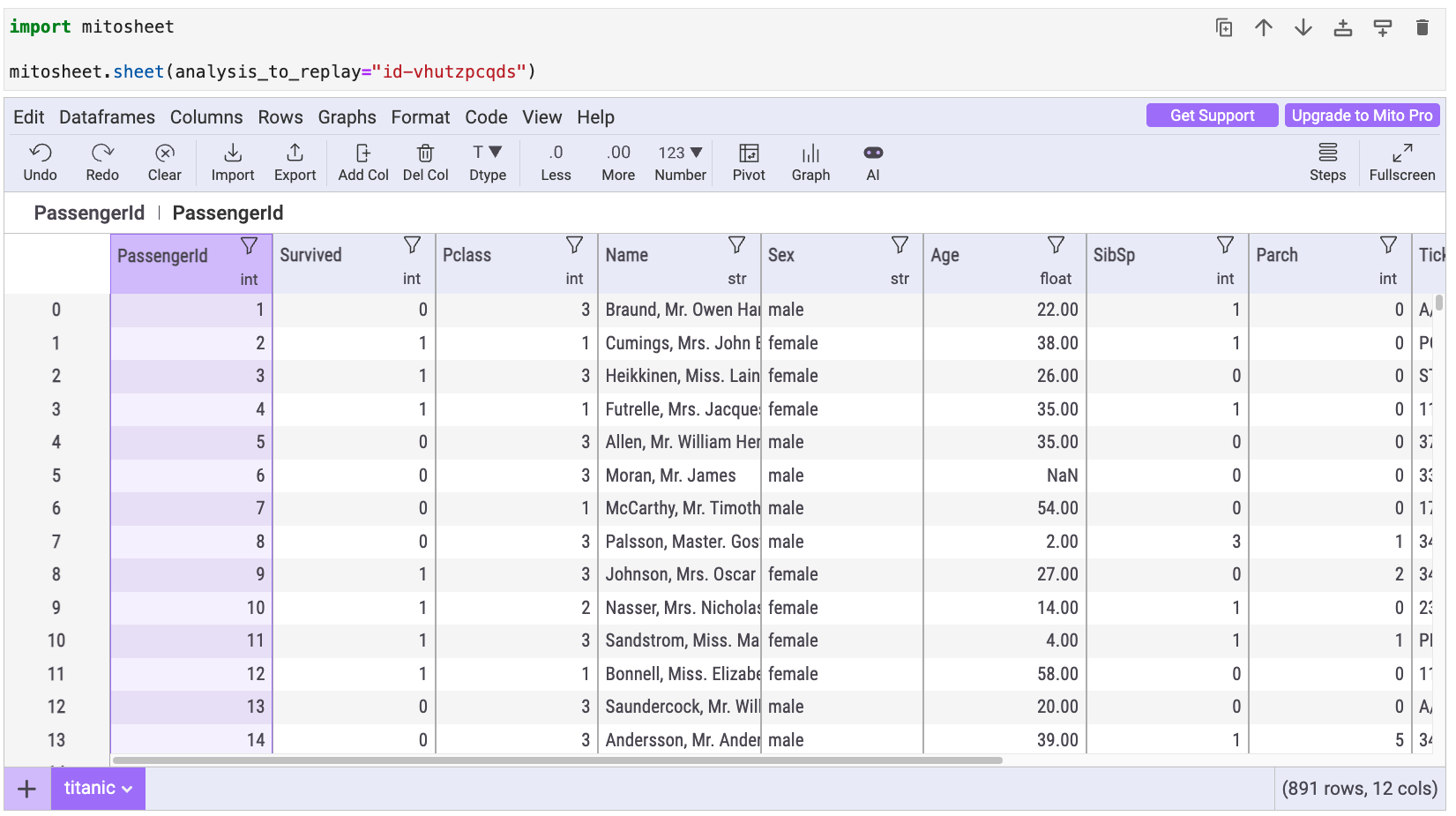The image size is (1456, 816).
Task: Click the horizontal scrollbar below the table
Action: (x=557, y=760)
